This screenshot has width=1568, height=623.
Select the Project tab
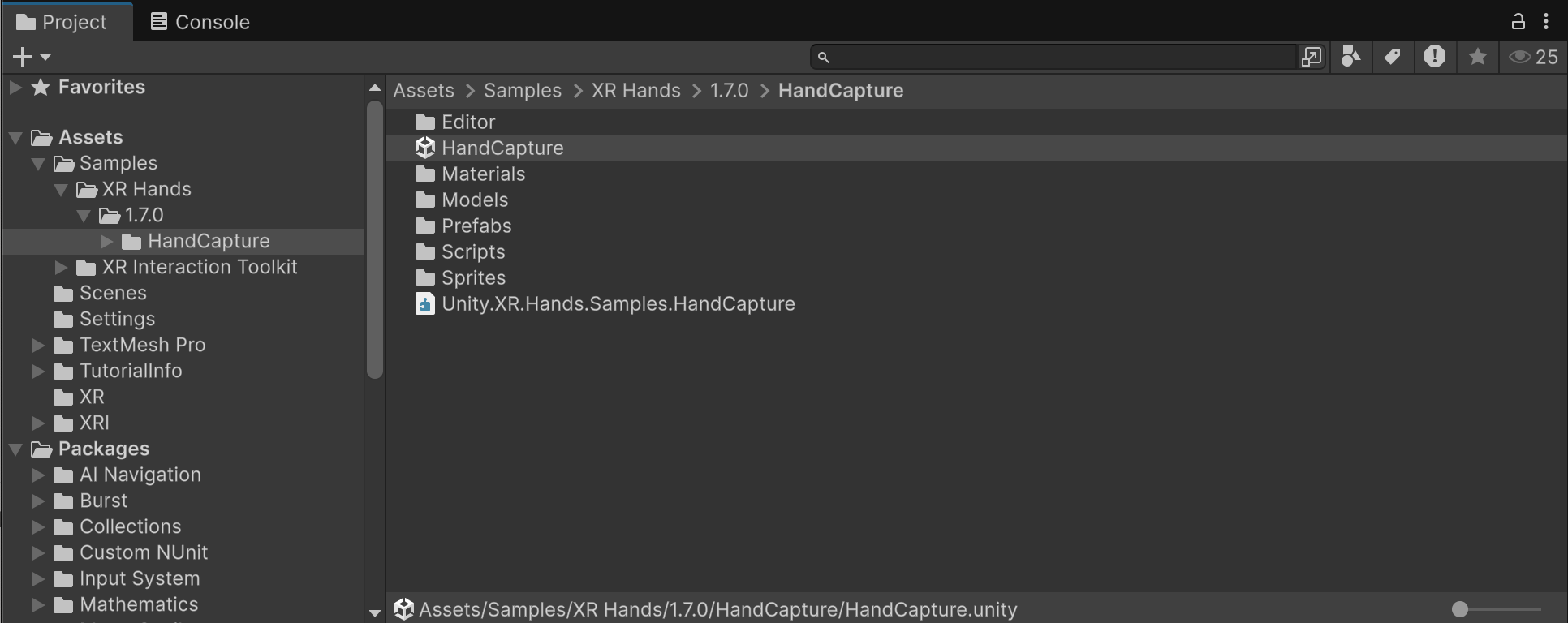pyautogui.click(x=65, y=22)
